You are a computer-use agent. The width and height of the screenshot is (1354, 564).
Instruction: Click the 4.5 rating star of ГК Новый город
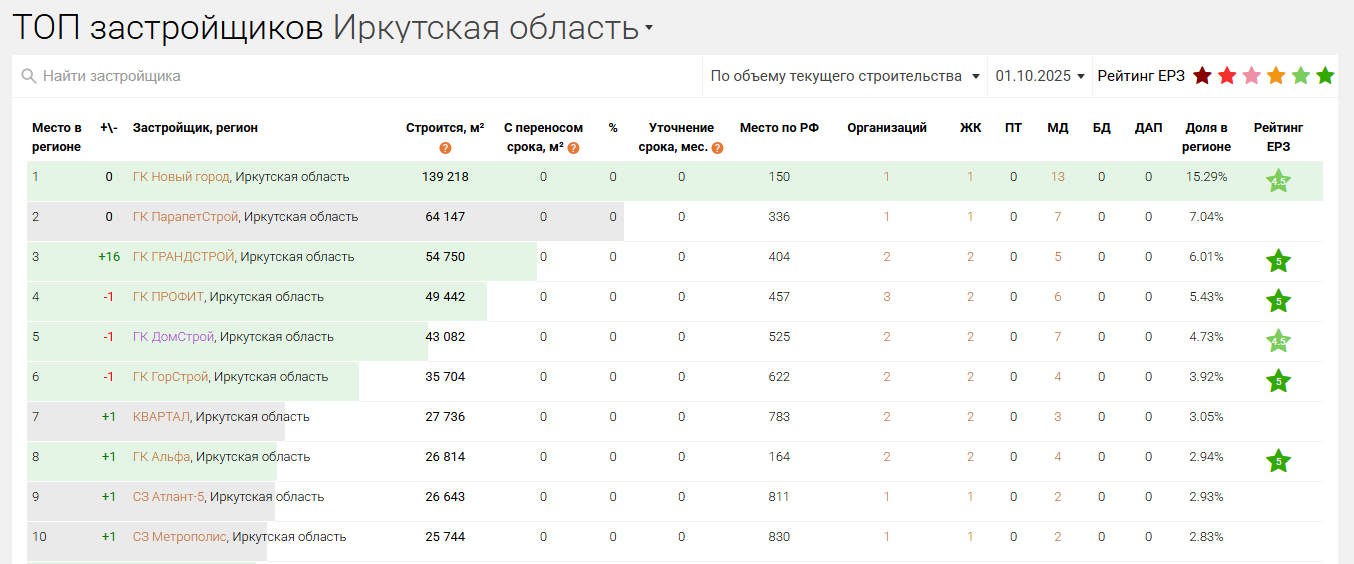(x=1278, y=181)
